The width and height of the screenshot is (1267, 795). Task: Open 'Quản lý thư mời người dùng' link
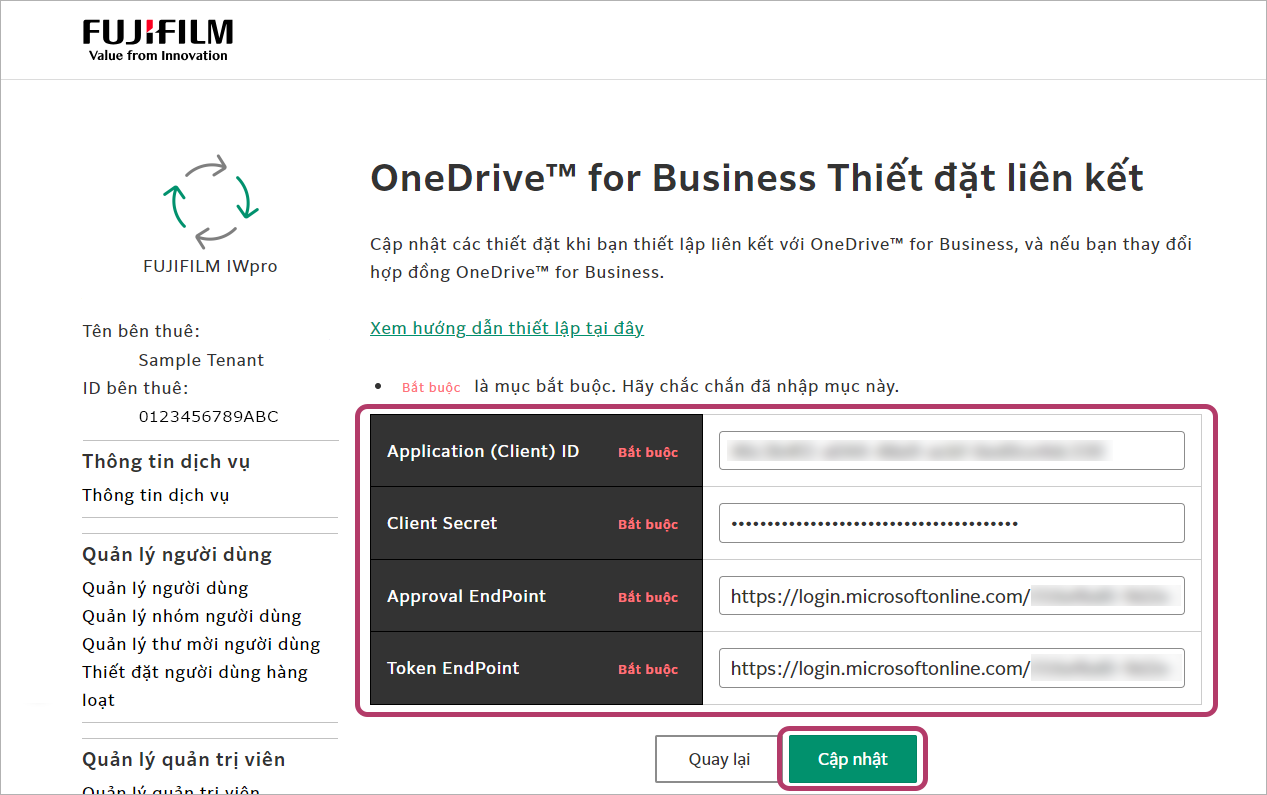pos(201,644)
